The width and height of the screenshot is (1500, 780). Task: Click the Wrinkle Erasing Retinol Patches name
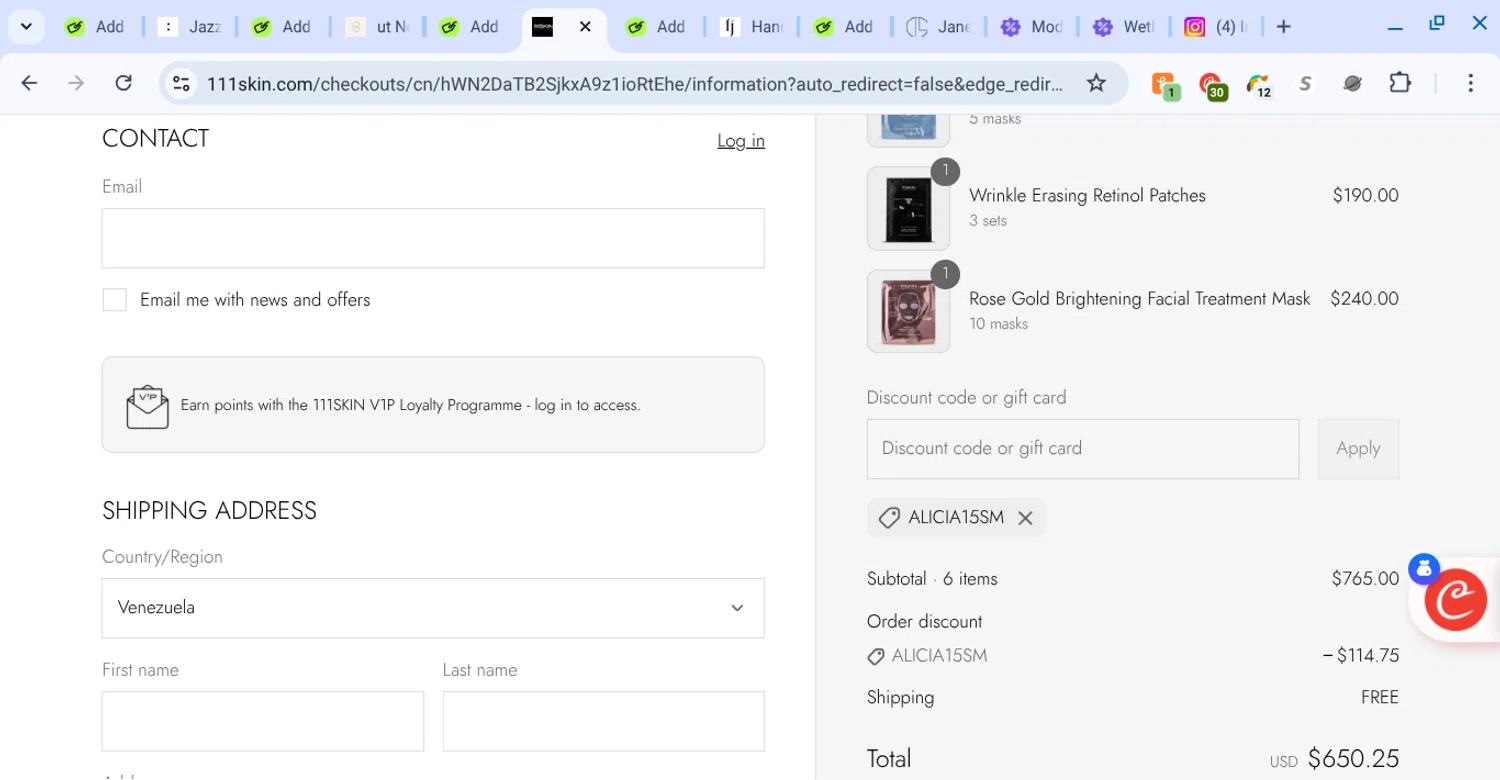pos(1087,196)
